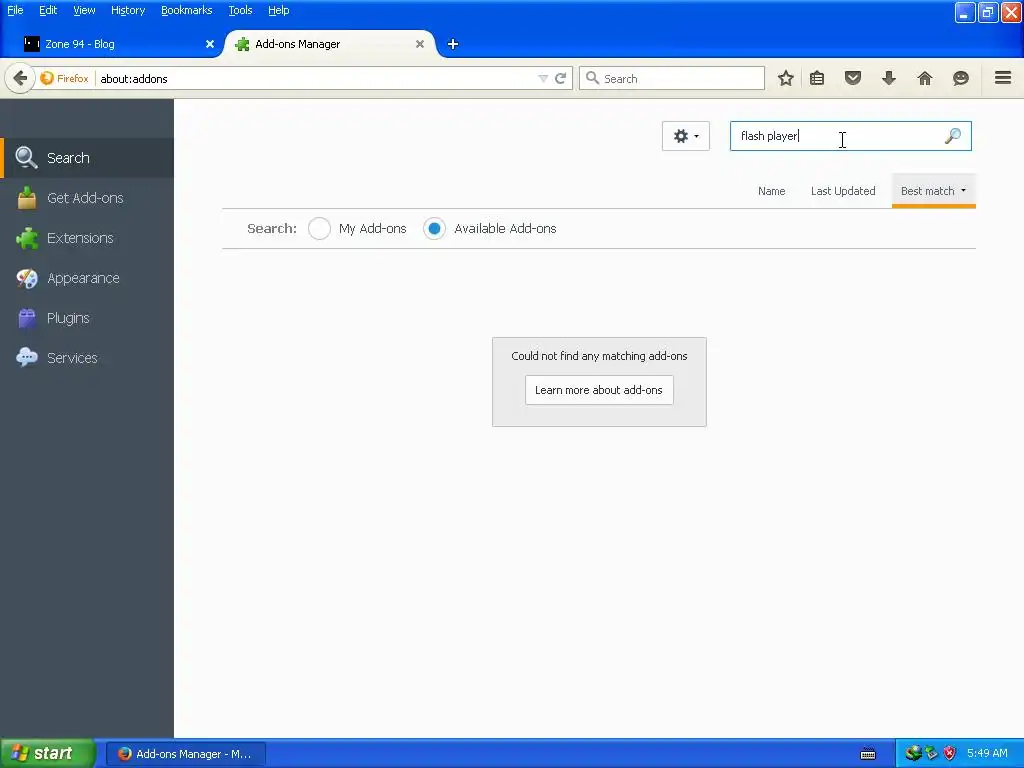Open a new tab with the plus icon

(x=453, y=44)
